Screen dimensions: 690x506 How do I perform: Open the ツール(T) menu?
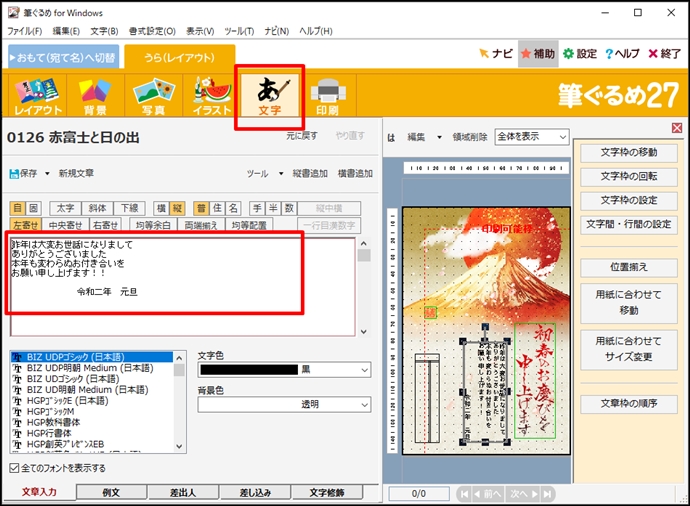[x=239, y=31]
